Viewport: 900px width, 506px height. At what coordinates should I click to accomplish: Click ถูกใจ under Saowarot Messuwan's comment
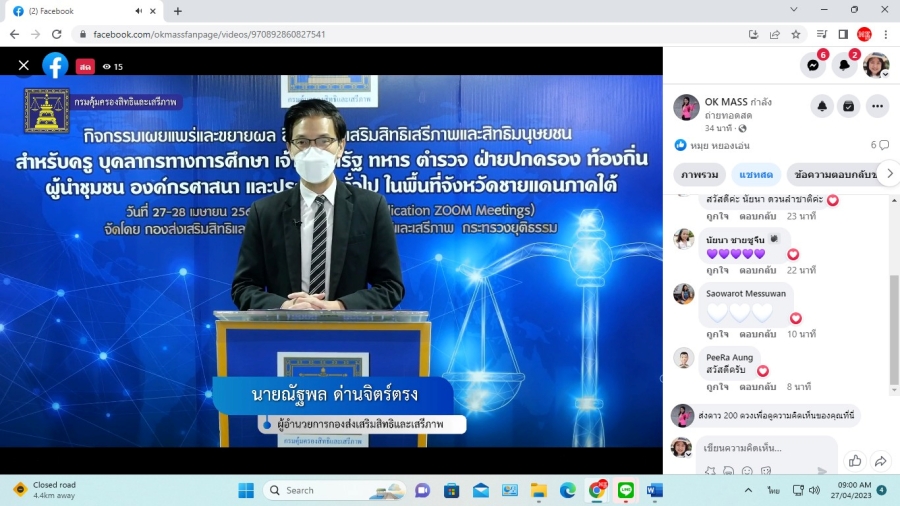tap(717, 334)
